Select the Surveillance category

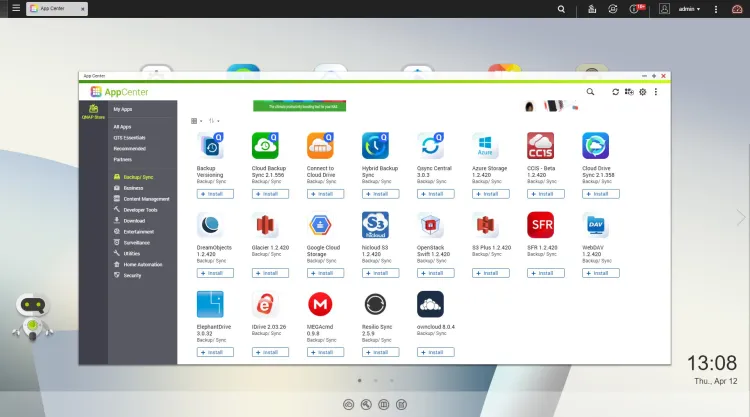(135, 242)
